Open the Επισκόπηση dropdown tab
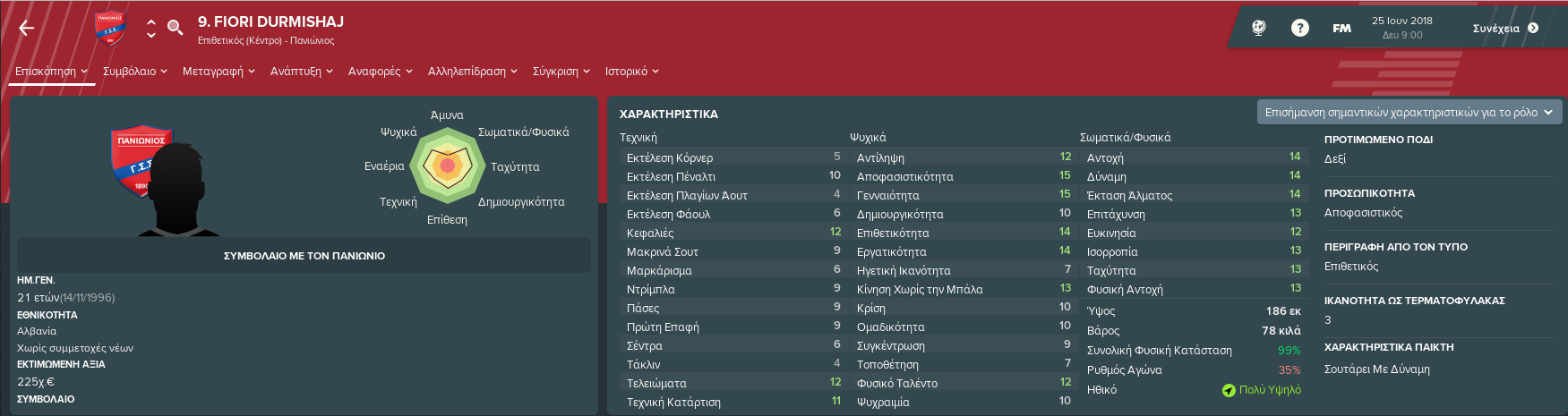The height and width of the screenshot is (416, 1568). click(51, 72)
